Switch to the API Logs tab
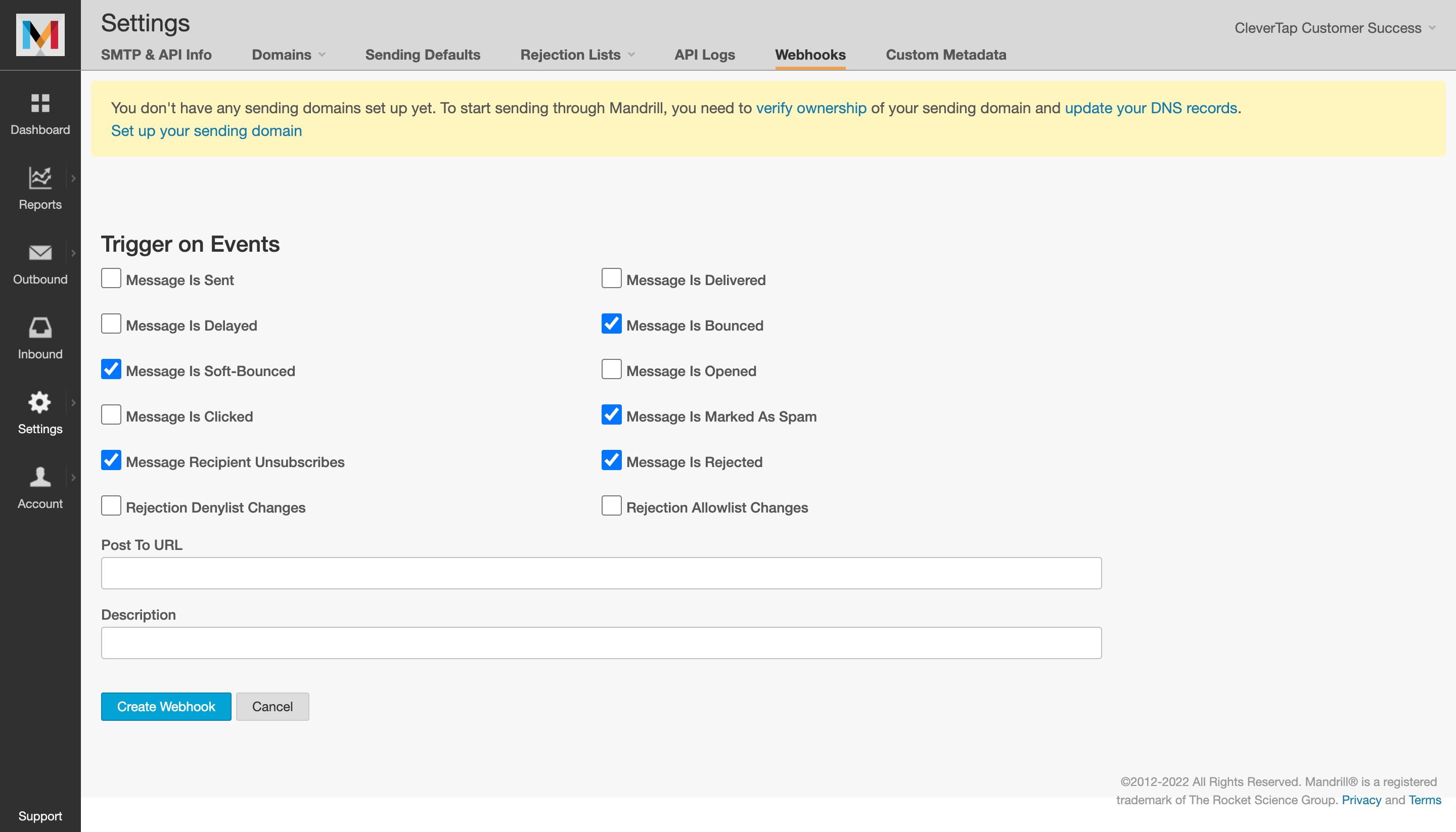 [704, 55]
